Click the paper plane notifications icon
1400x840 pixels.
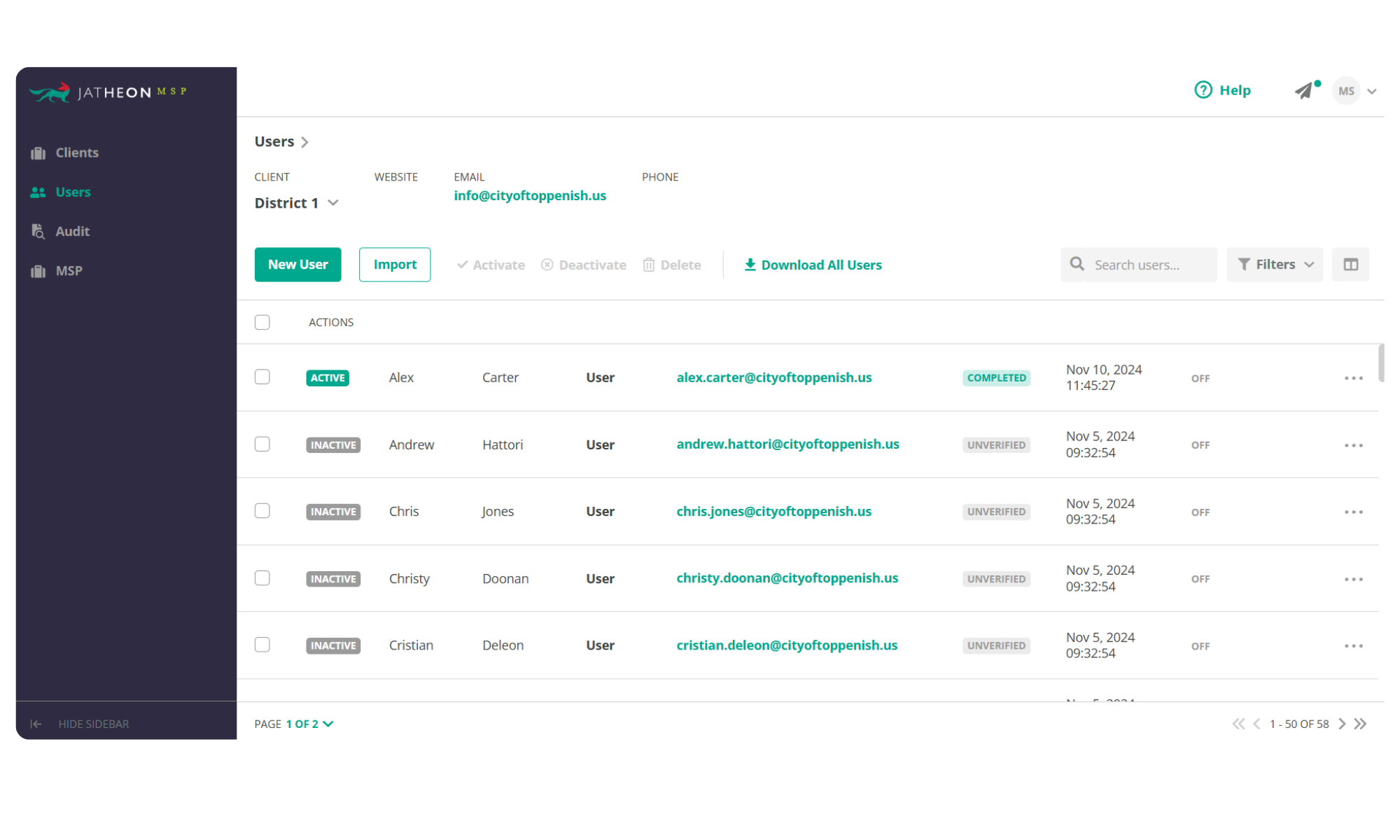click(1303, 91)
